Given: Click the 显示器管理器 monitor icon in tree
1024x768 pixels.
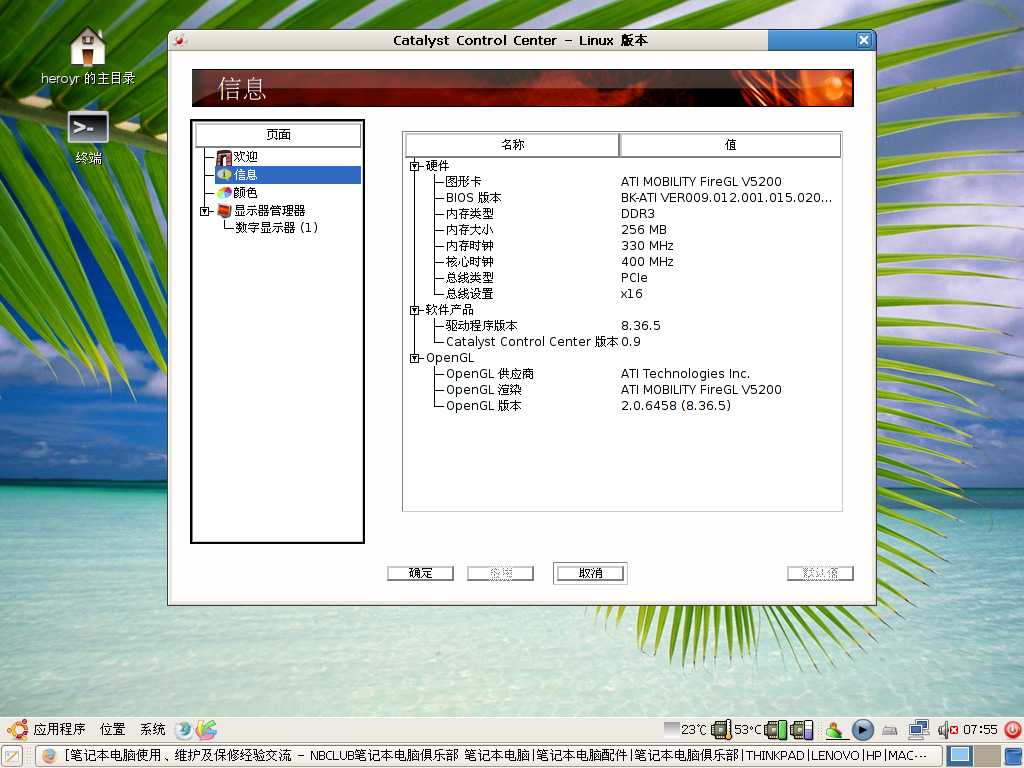Looking at the screenshot, I should pos(224,210).
